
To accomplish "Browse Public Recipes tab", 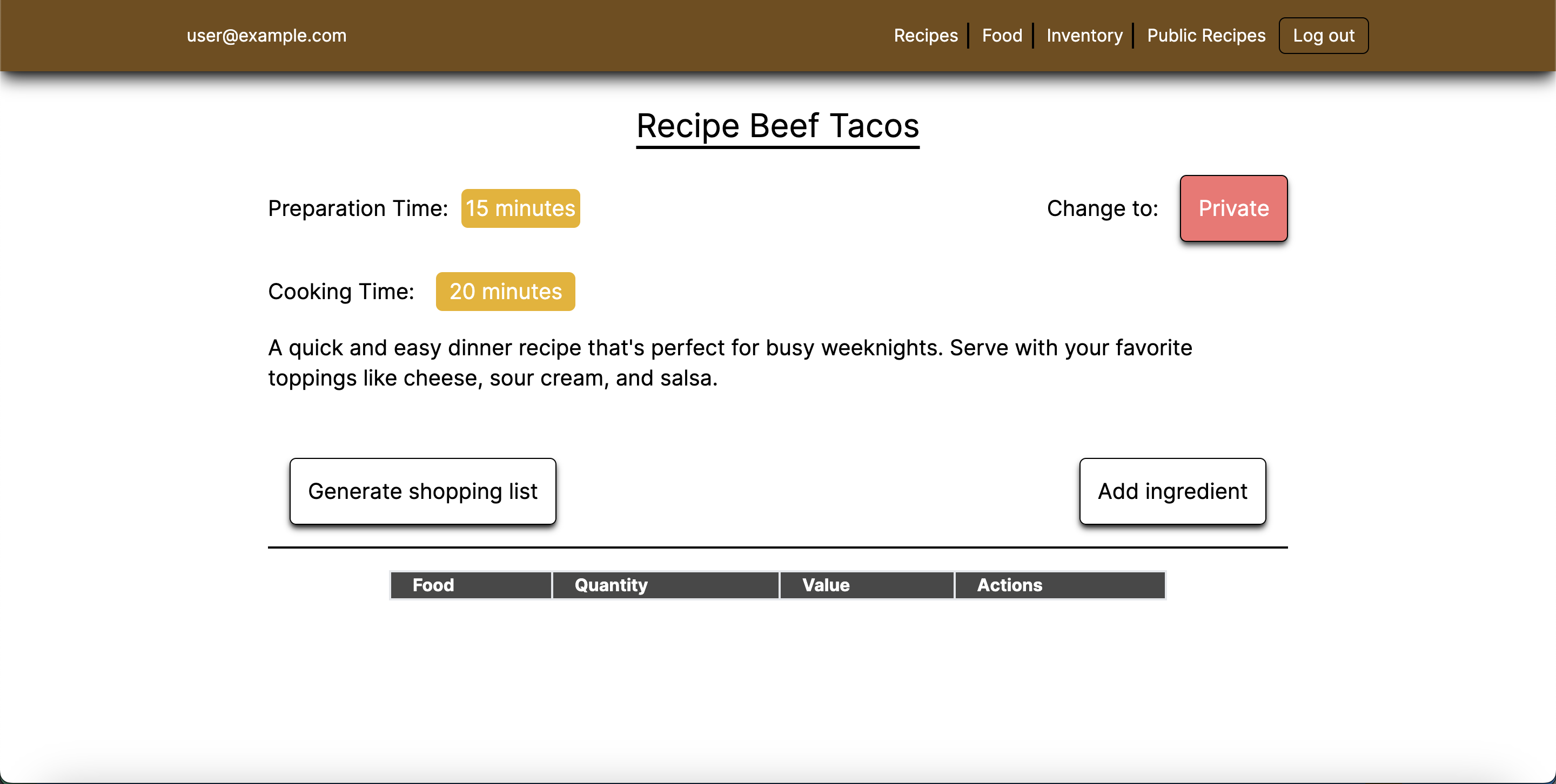I will point(1206,36).
